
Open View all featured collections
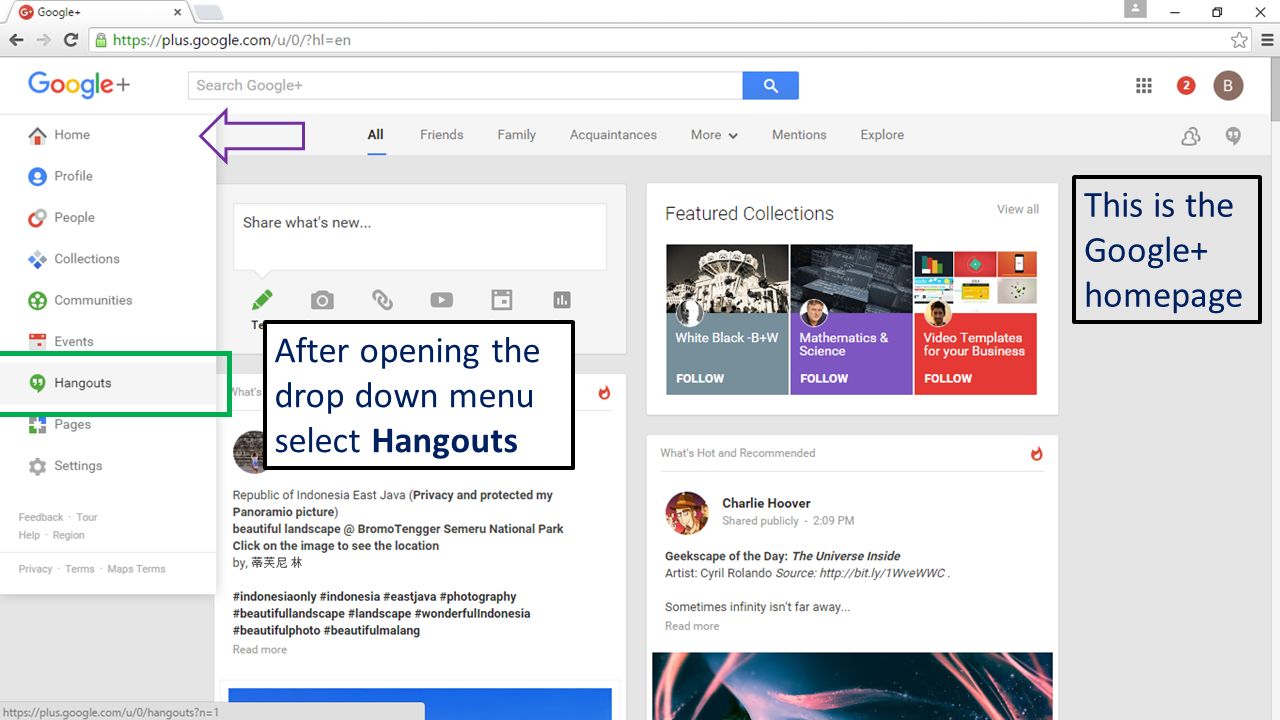pos(1018,209)
